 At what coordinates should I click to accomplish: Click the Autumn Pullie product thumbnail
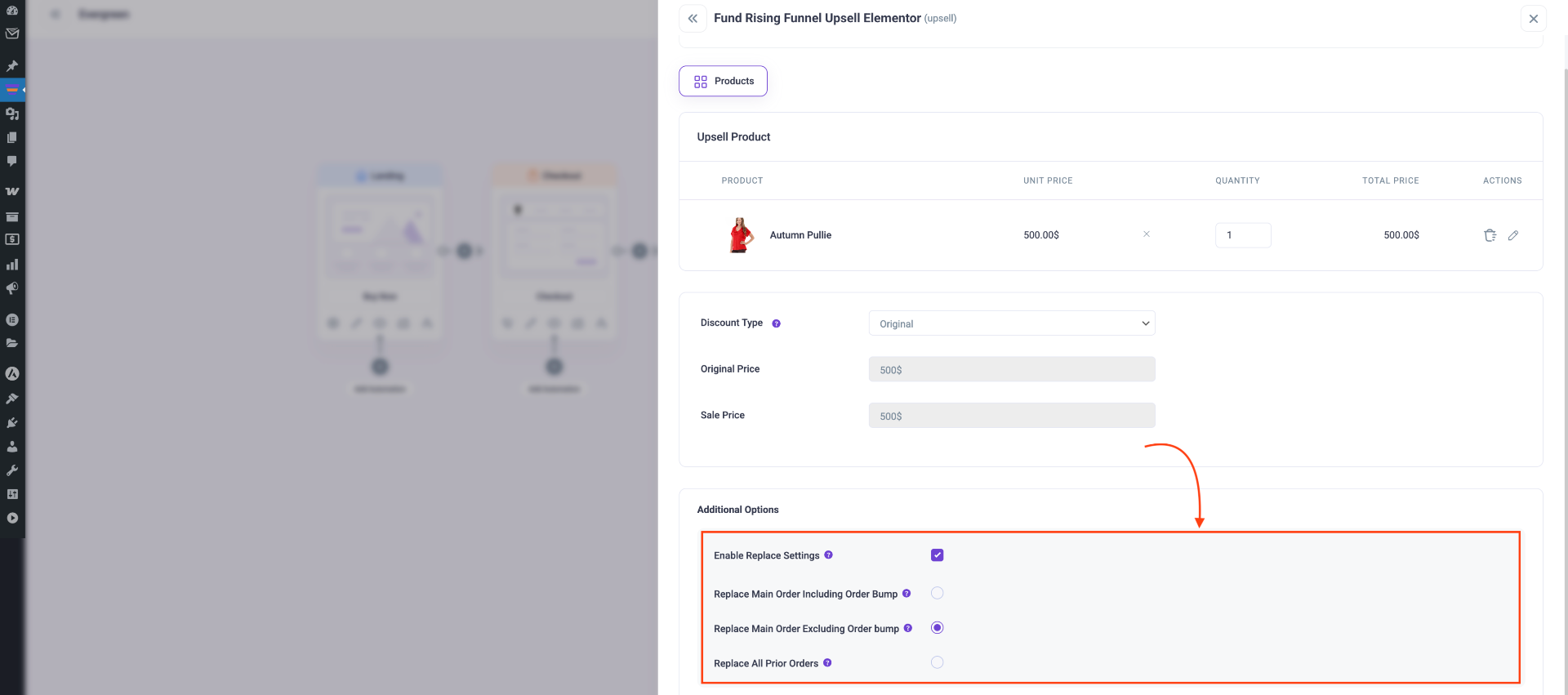pos(741,235)
